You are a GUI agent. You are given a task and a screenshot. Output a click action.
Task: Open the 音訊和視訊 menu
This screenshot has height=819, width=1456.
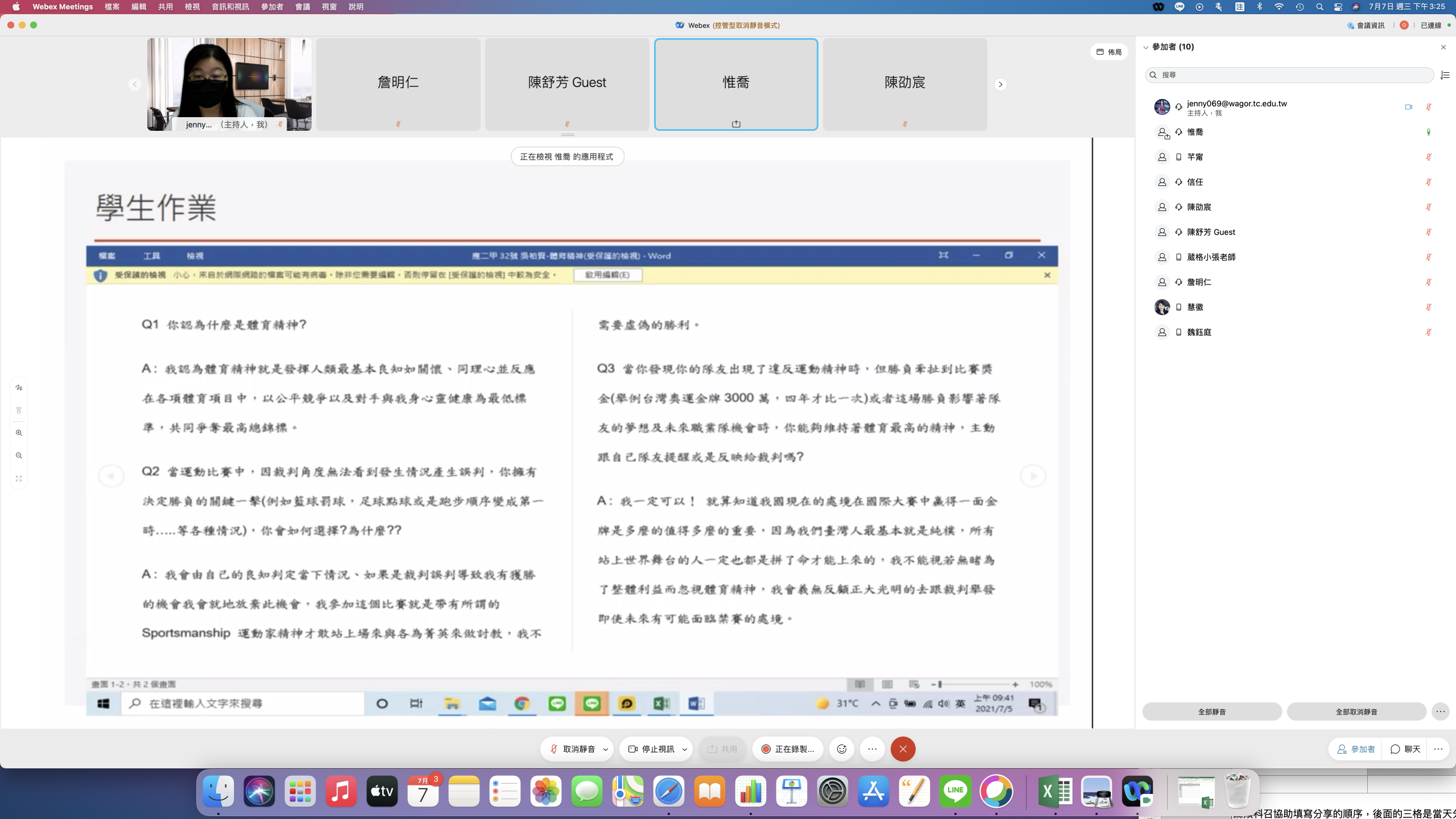tap(230, 7)
